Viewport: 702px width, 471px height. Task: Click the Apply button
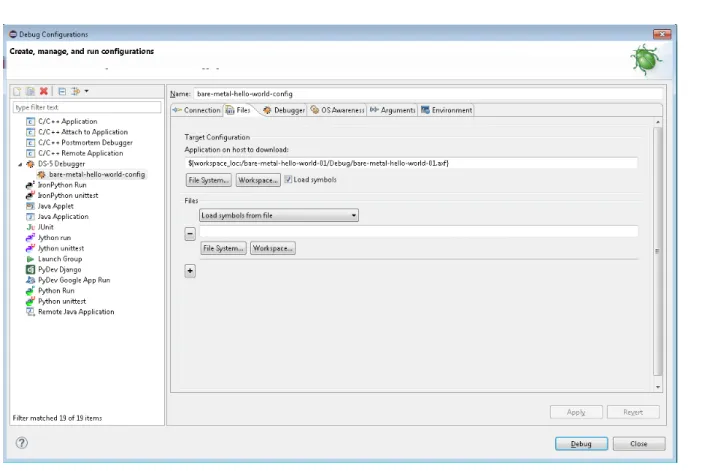576,412
